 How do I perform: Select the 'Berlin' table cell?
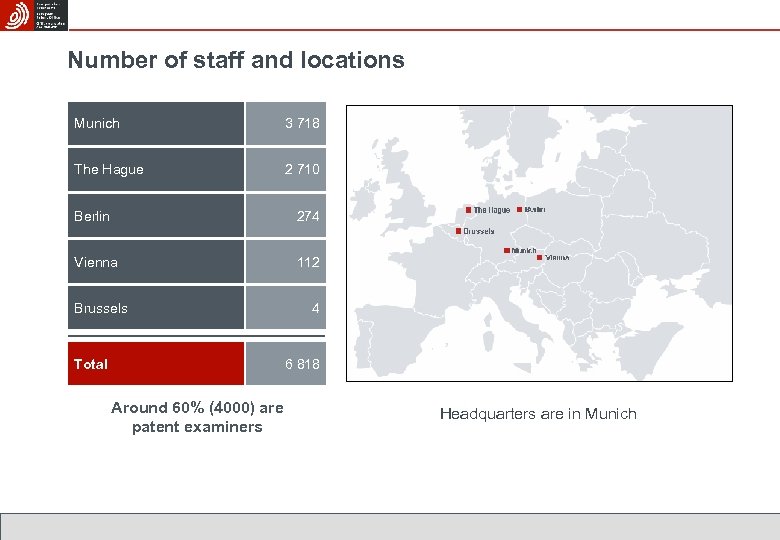[156, 216]
